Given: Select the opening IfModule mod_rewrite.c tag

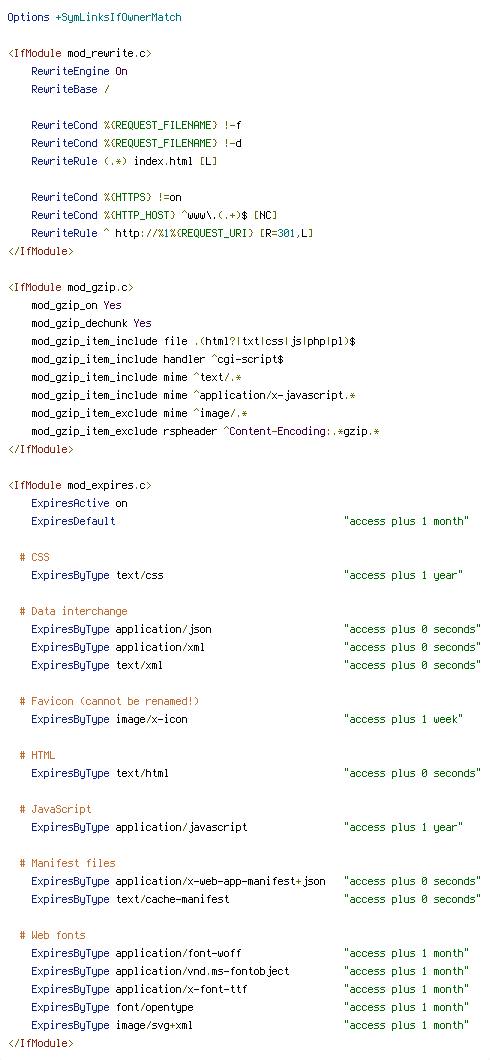Looking at the screenshot, I should pos(80,53).
